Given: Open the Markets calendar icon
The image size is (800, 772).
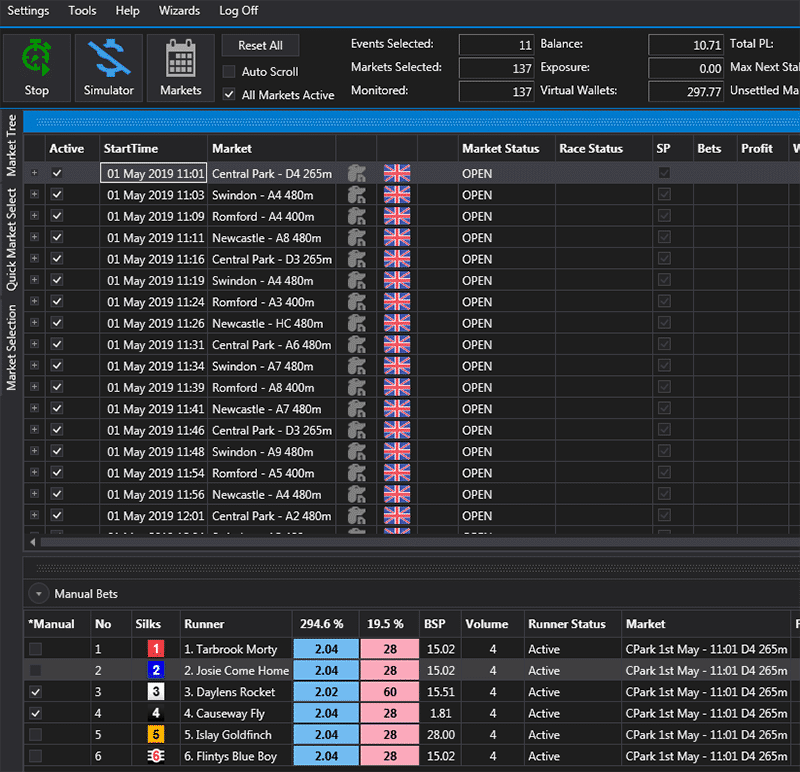Looking at the screenshot, I should coord(181,68).
